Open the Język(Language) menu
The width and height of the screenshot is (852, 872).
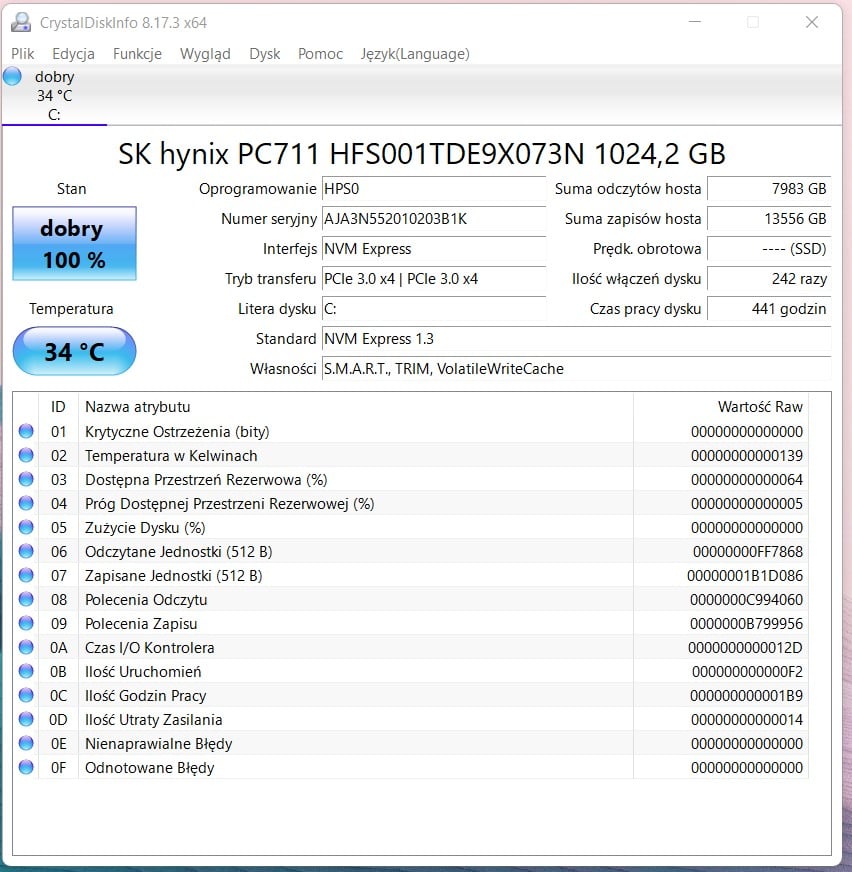(415, 54)
